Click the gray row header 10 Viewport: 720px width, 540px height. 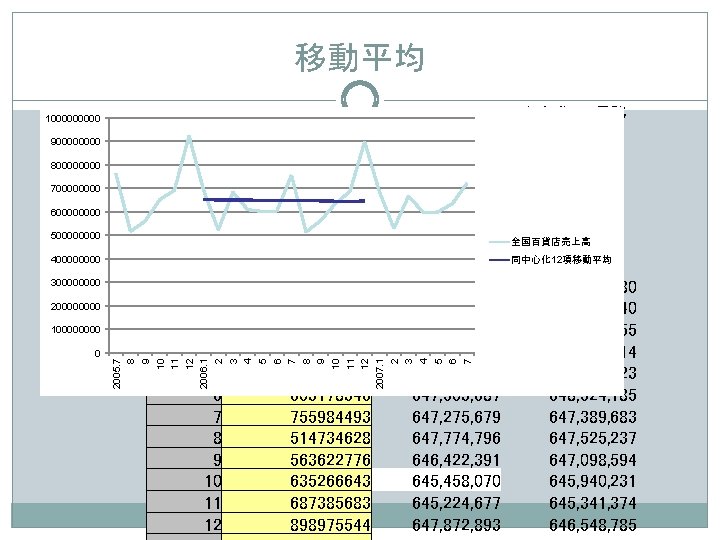tap(184, 480)
